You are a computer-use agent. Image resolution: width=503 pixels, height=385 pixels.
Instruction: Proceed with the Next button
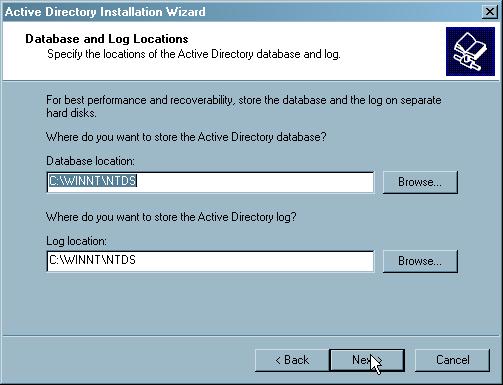pos(367,360)
